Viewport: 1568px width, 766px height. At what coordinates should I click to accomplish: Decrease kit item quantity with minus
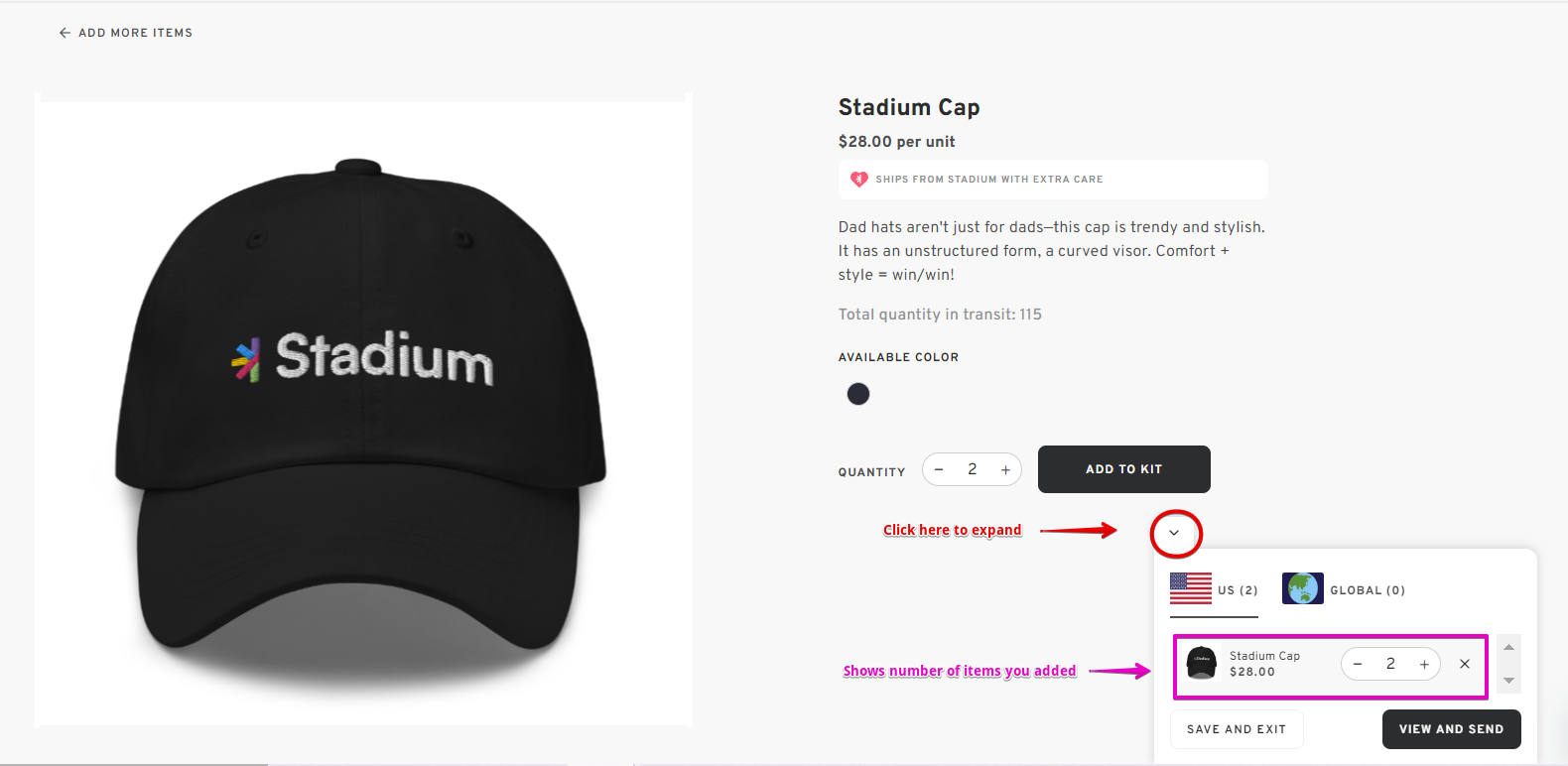point(1358,664)
